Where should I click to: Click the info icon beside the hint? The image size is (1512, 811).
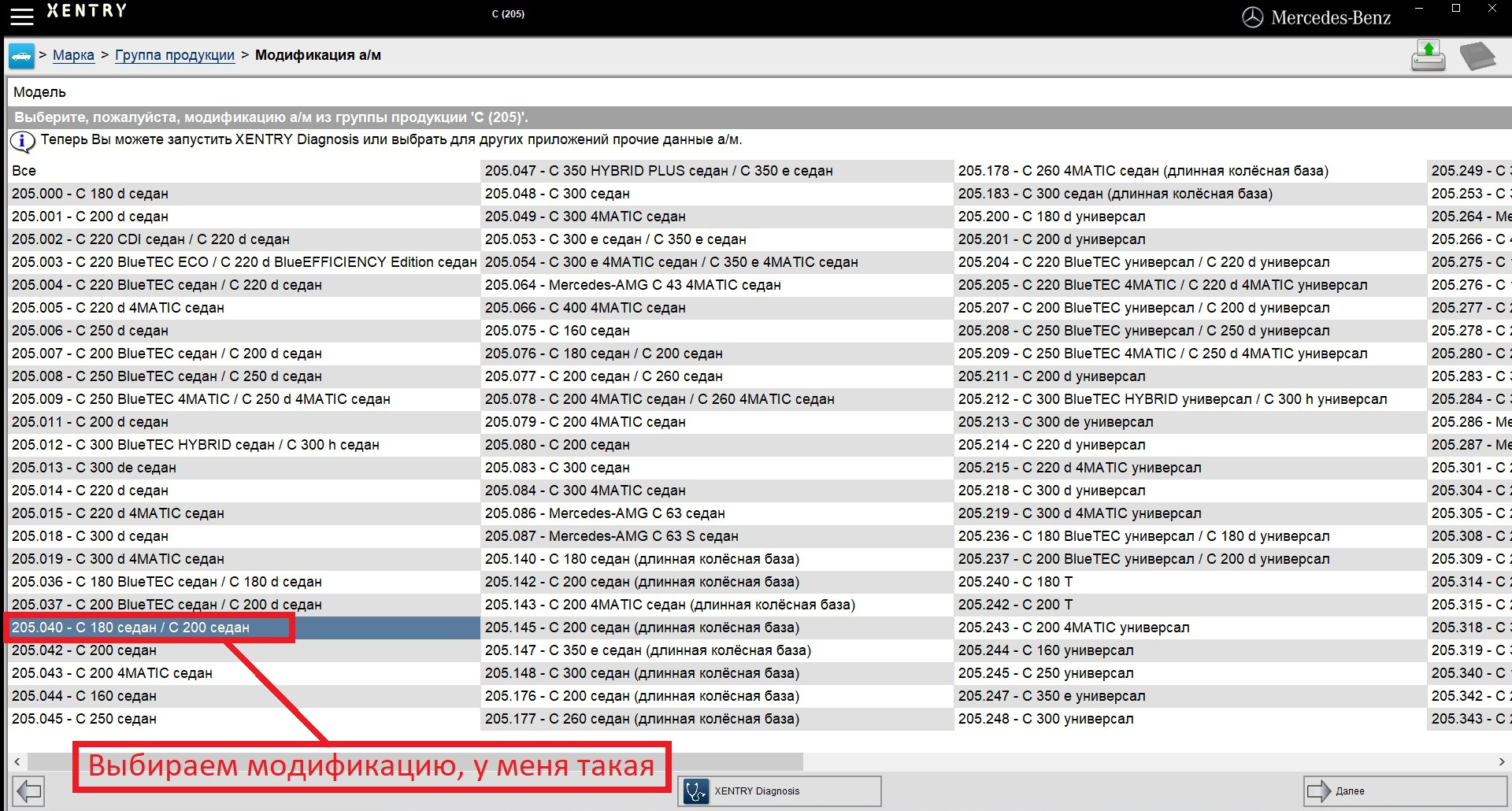(x=22, y=142)
